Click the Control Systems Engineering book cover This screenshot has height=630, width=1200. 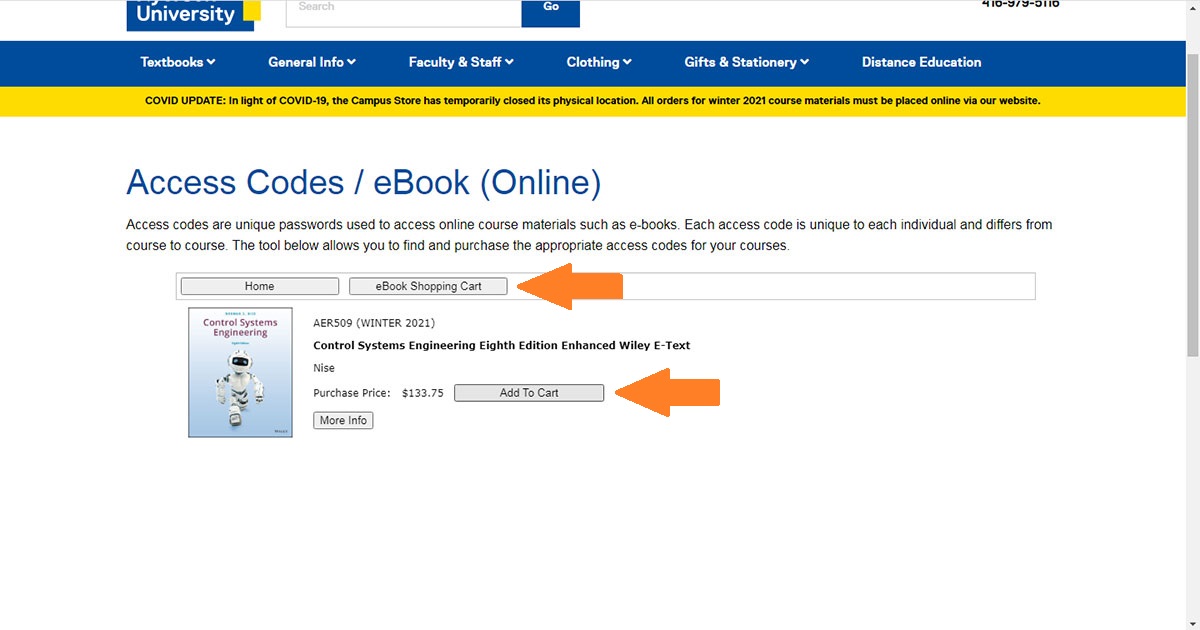pos(241,372)
